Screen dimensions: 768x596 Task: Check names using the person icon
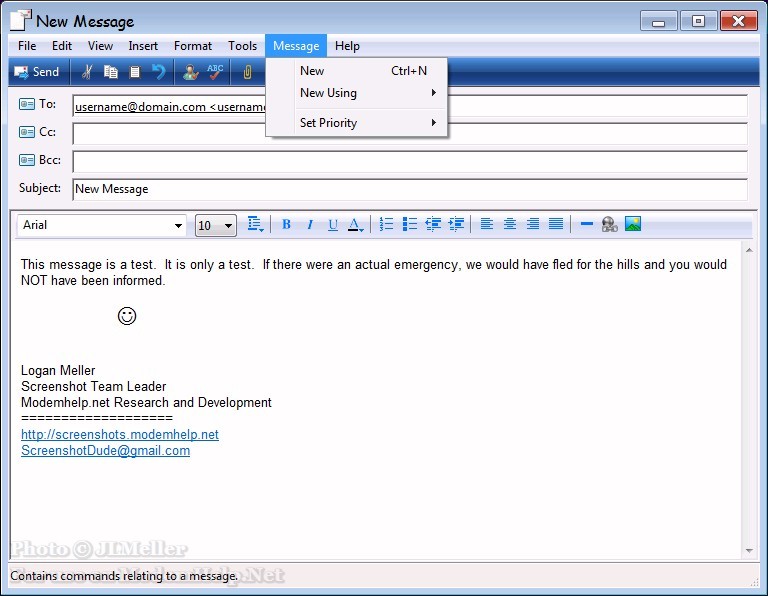[191, 72]
